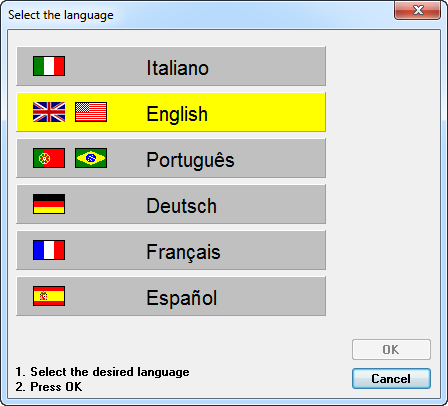
Task: Click the OK button
Action: tap(391, 350)
